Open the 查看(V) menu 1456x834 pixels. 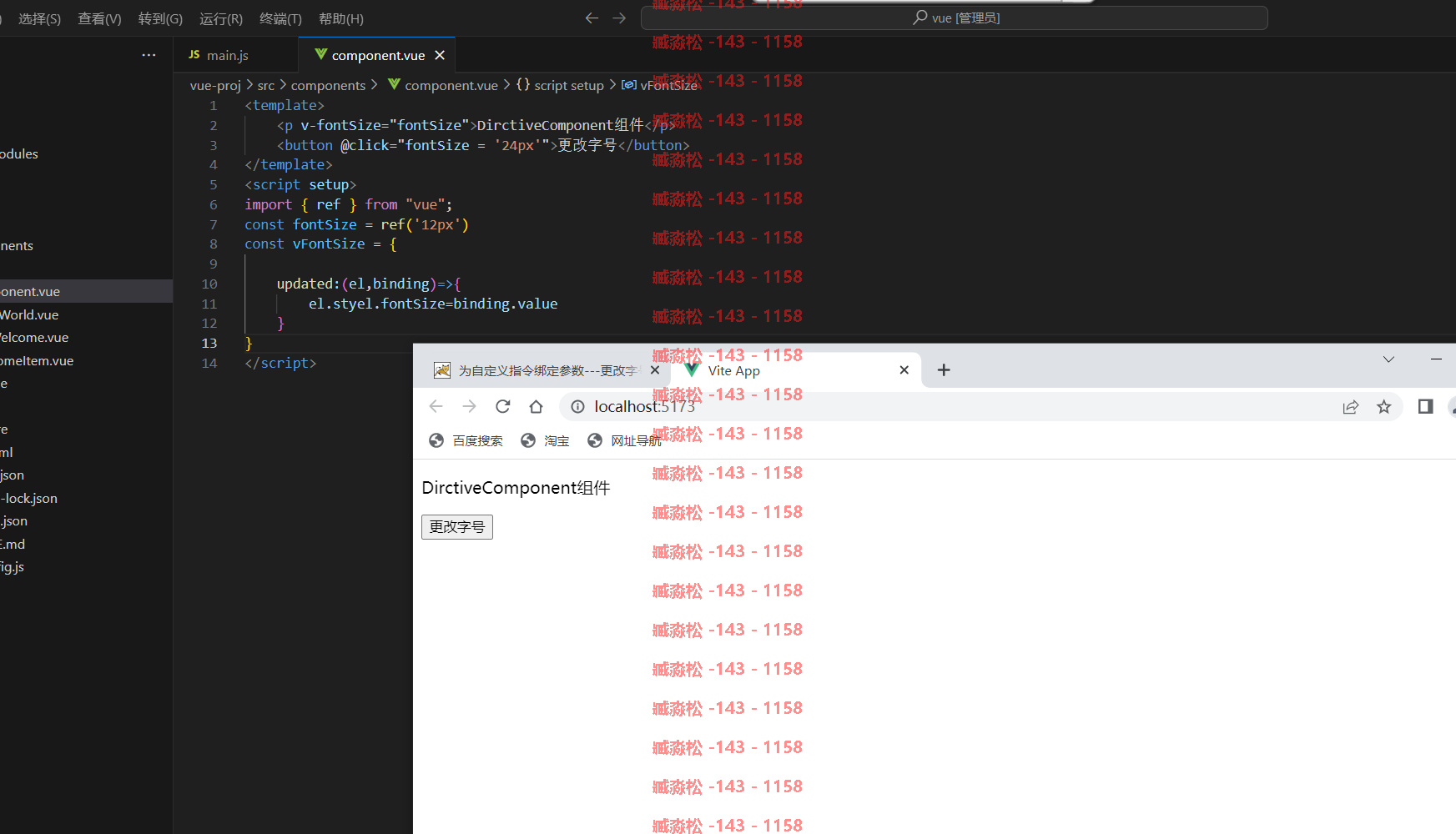coord(99,18)
